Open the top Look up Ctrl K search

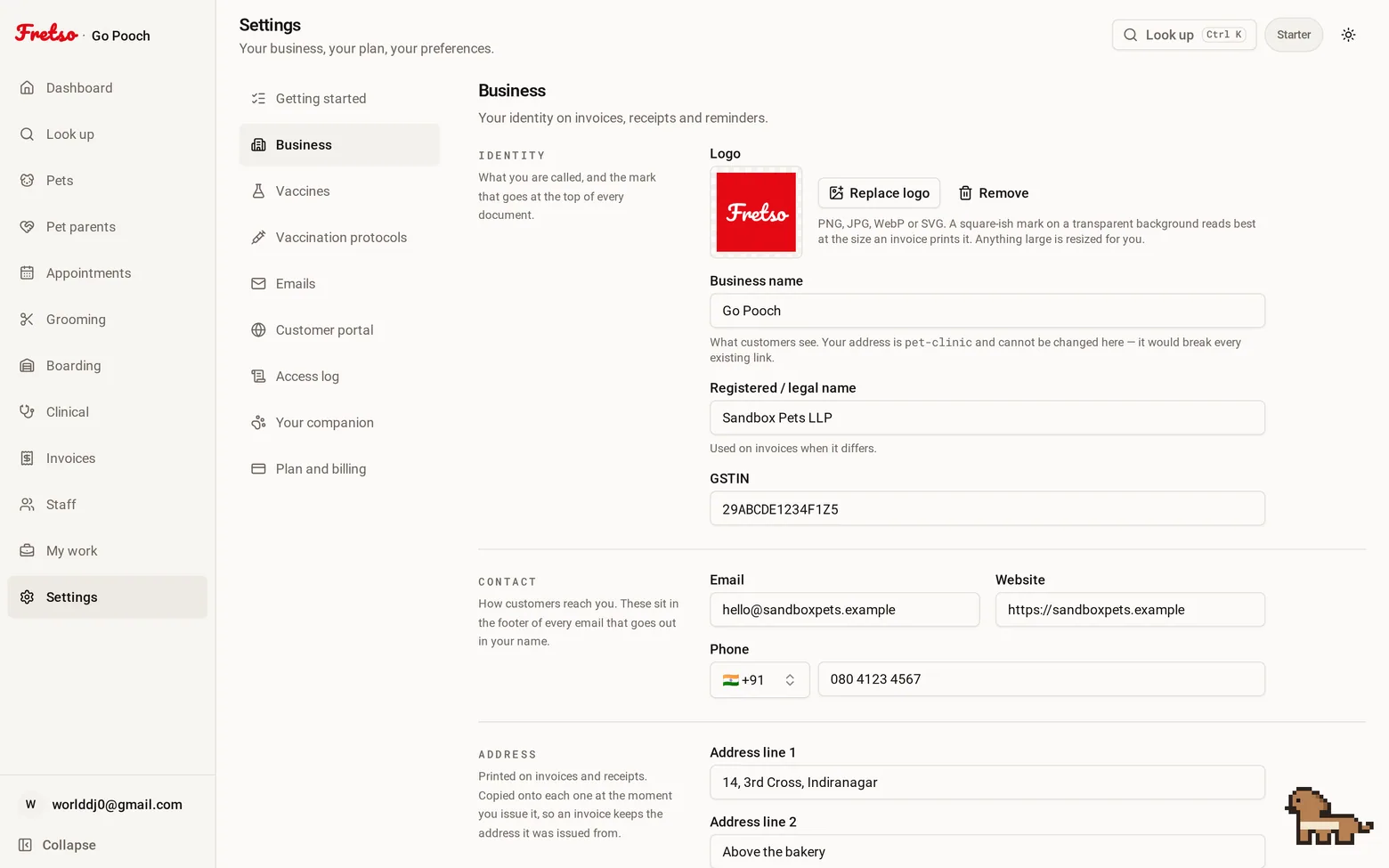coord(1184,35)
